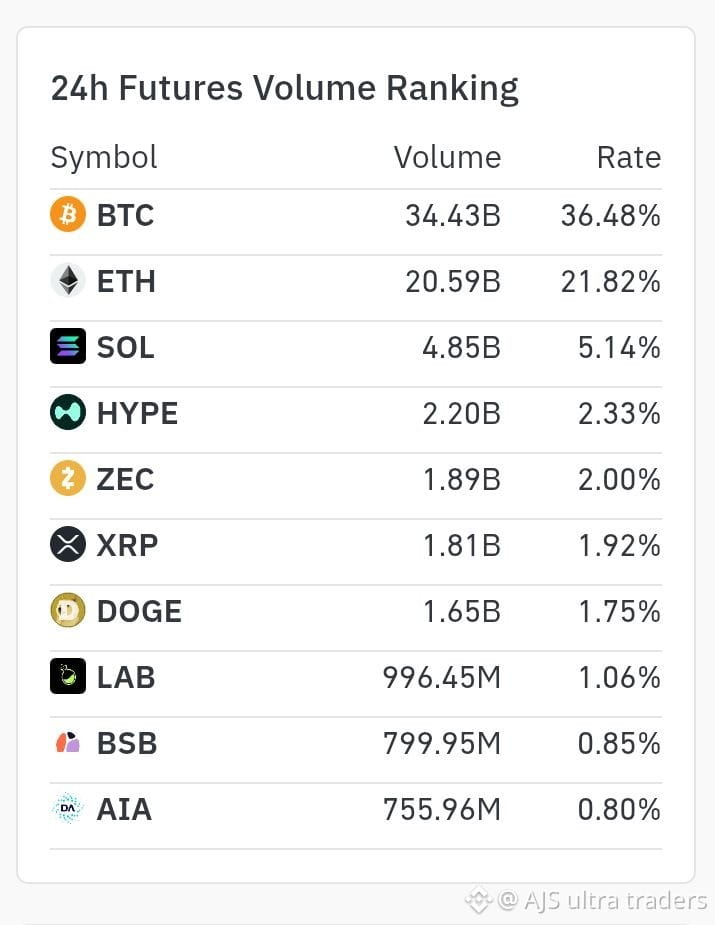This screenshot has height=925, width=715.
Task: Click the Symbol column header
Action: pos(104,158)
